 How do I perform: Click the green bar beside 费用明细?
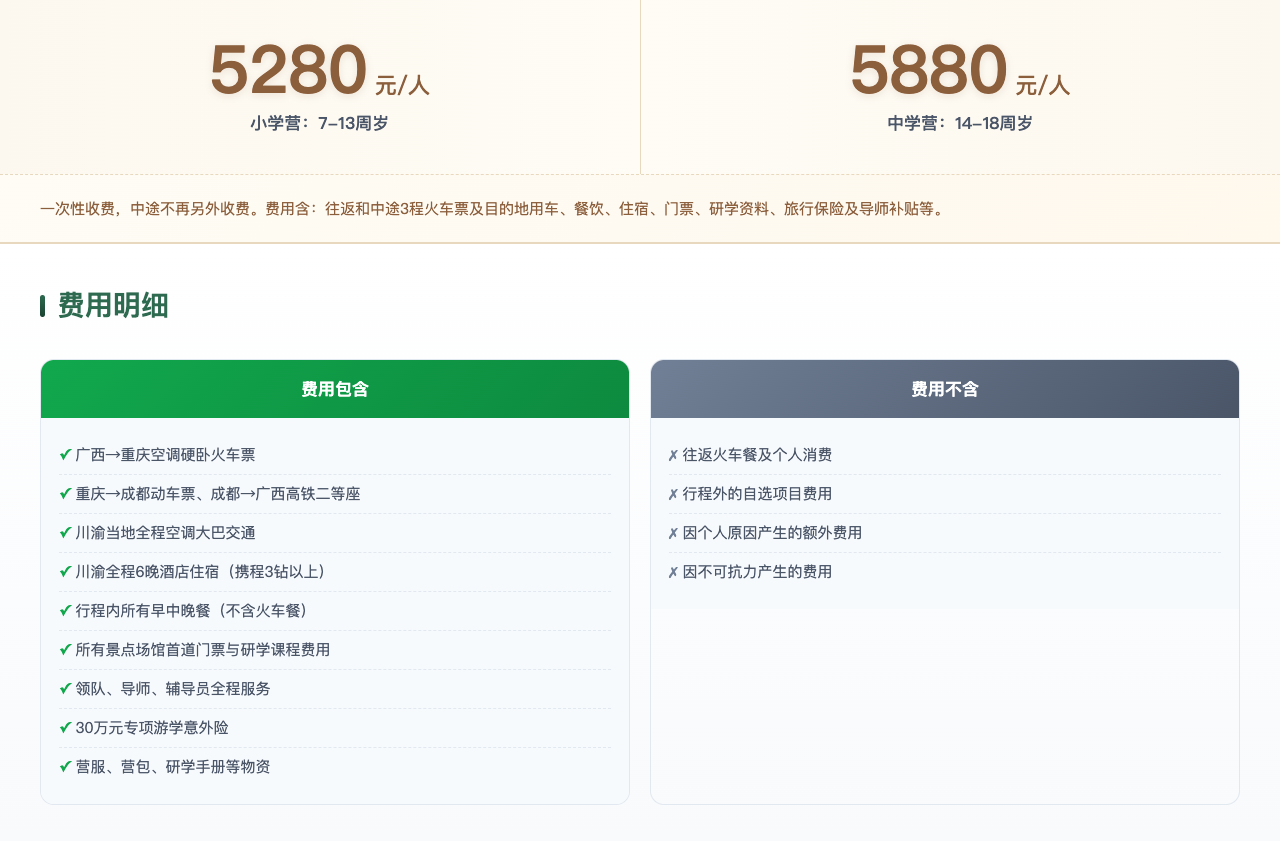tap(42, 306)
